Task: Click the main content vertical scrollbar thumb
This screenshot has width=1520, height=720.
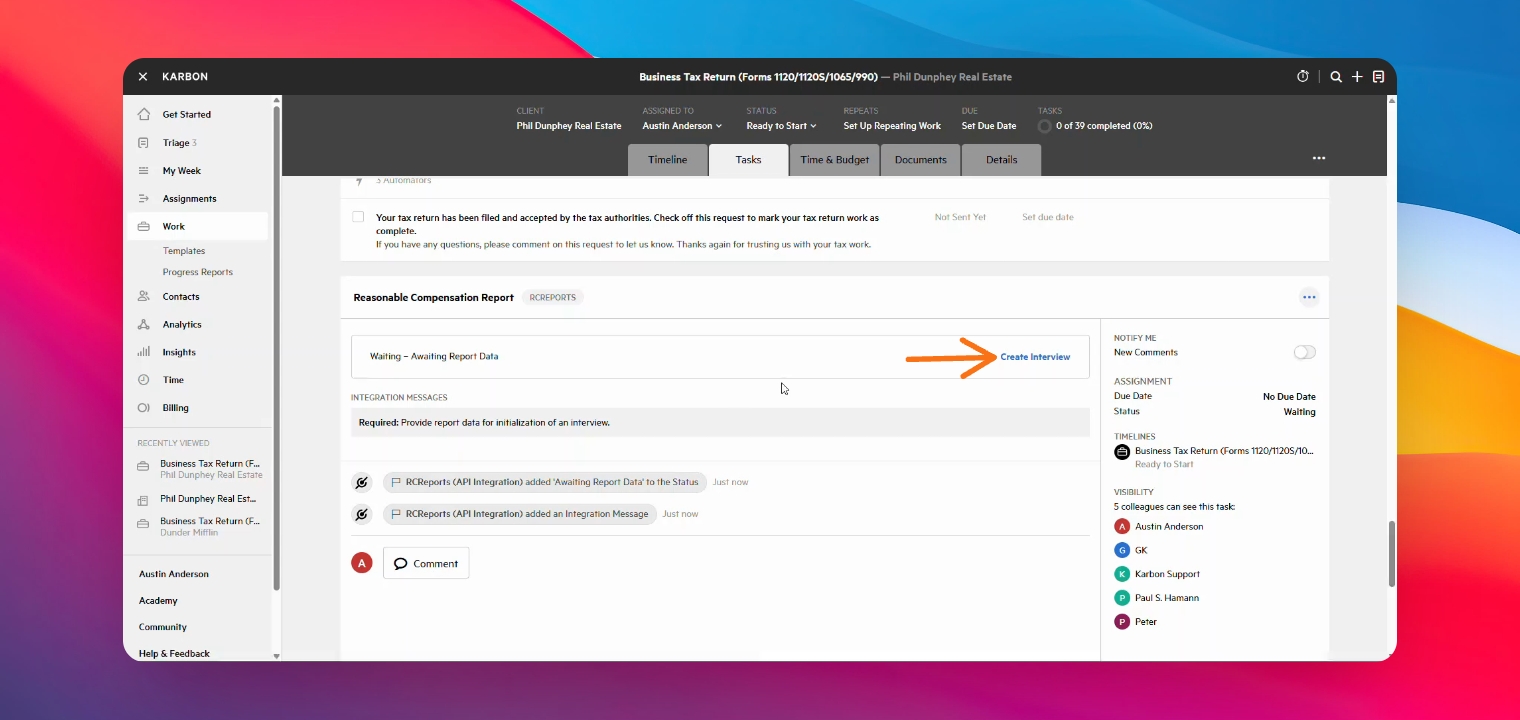Action: coord(1391,553)
